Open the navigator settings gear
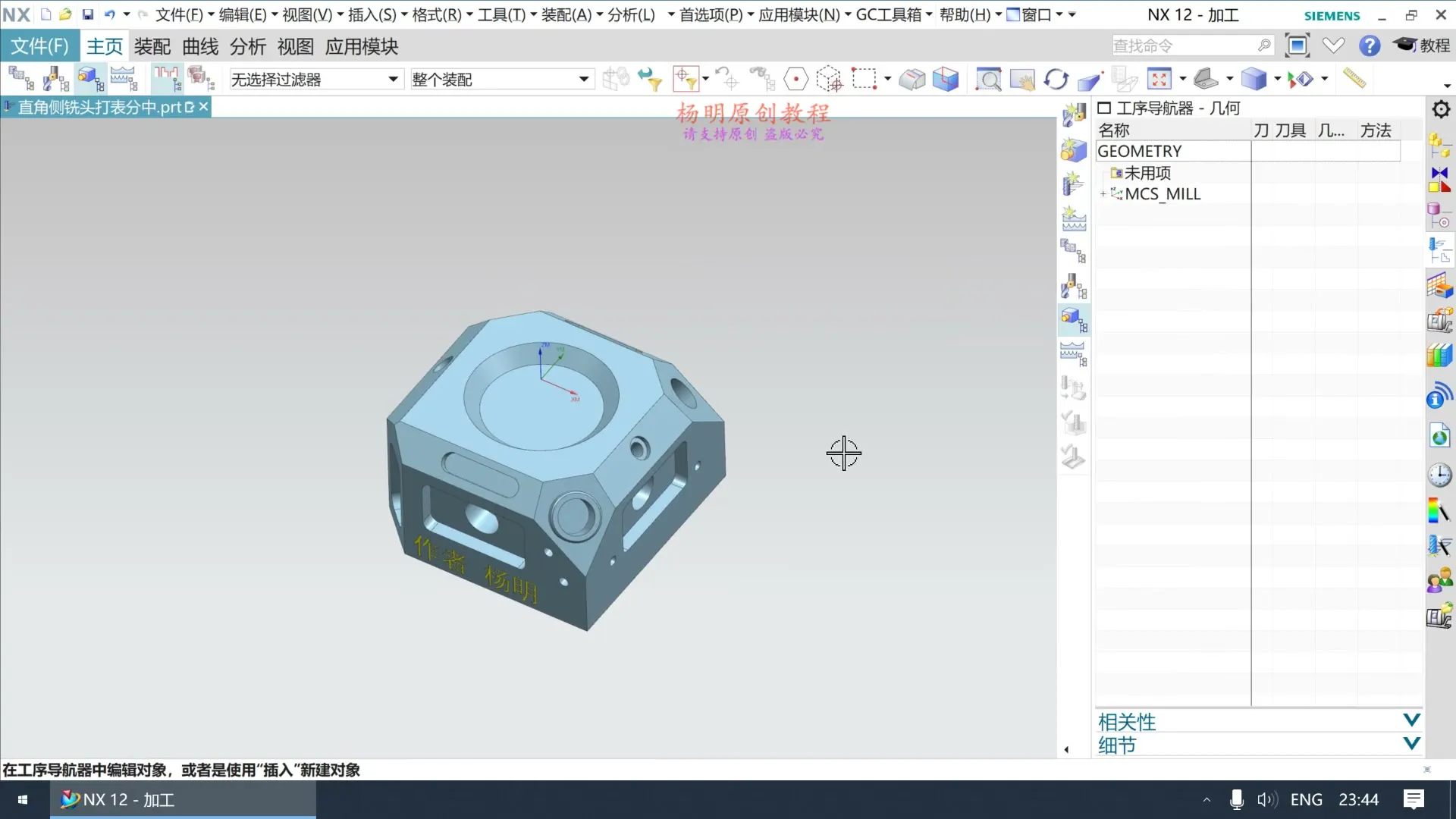The width and height of the screenshot is (1456, 819). click(x=1441, y=109)
